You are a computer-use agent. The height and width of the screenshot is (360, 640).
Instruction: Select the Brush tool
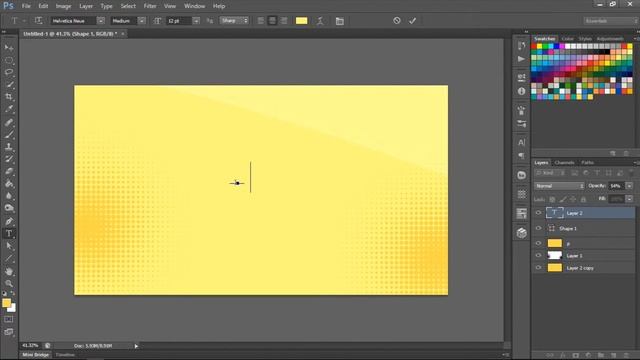[9, 135]
